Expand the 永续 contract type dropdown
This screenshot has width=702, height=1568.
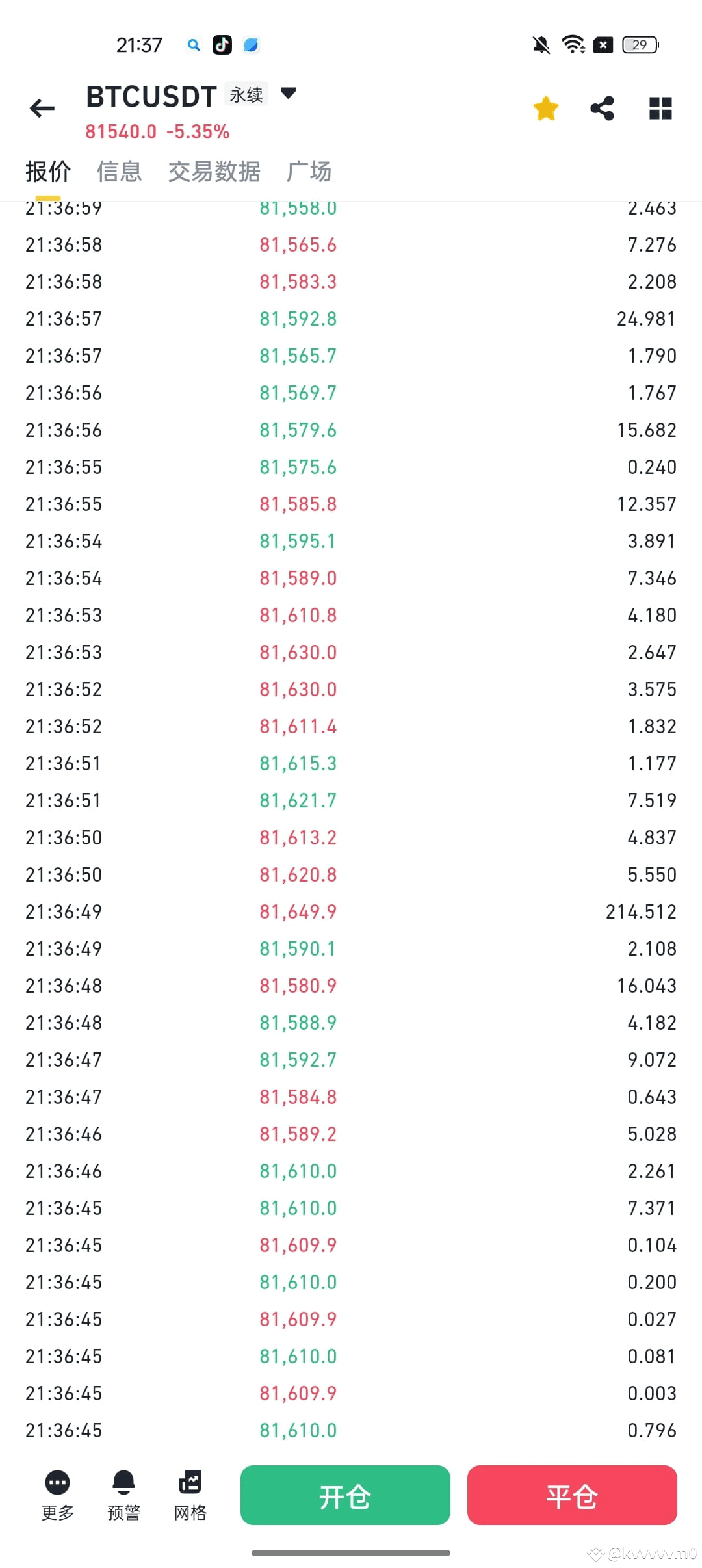pos(245,94)
